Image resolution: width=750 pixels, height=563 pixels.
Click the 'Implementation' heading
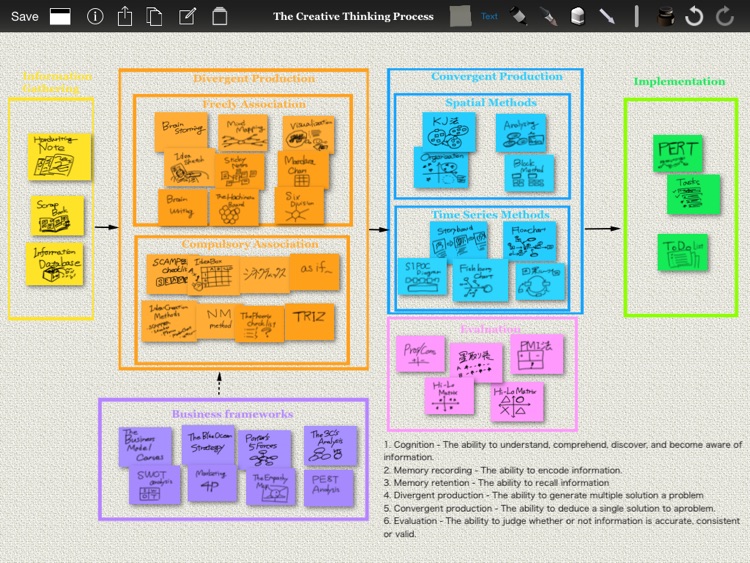pos(679,82)
